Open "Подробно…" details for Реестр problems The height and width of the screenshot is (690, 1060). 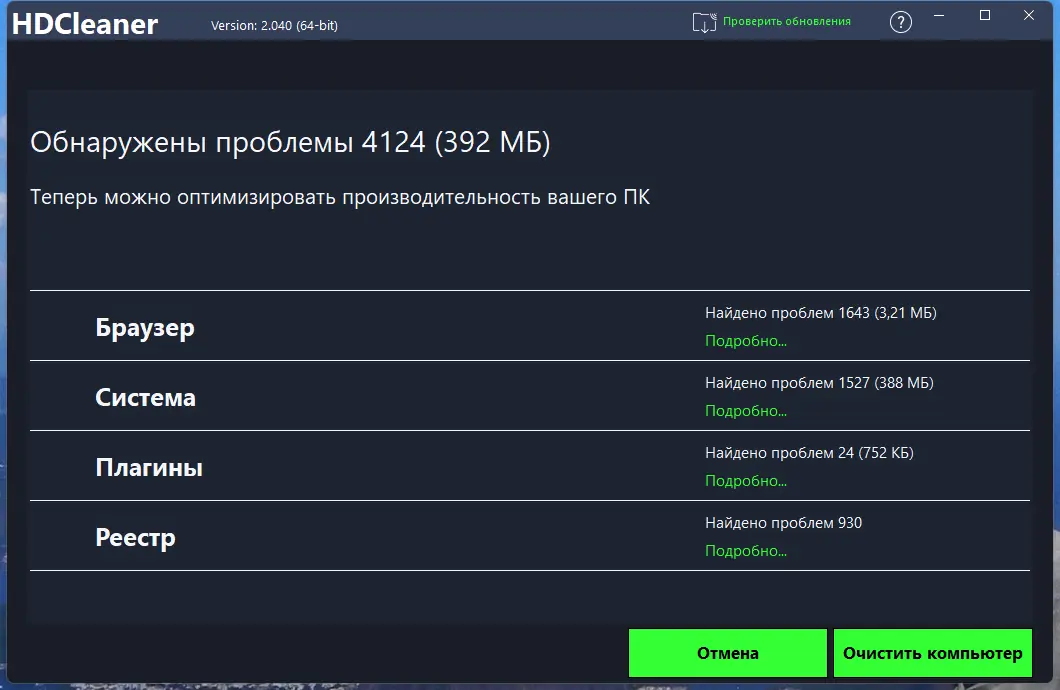744,550
